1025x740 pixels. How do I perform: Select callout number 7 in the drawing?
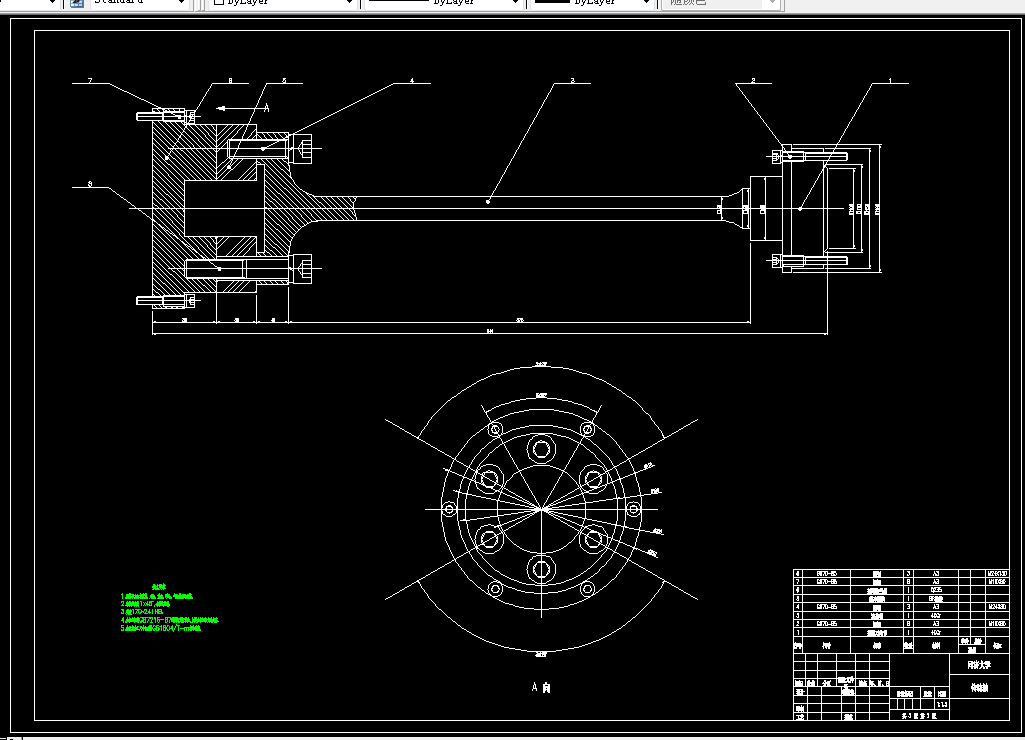tap(90, 80)
